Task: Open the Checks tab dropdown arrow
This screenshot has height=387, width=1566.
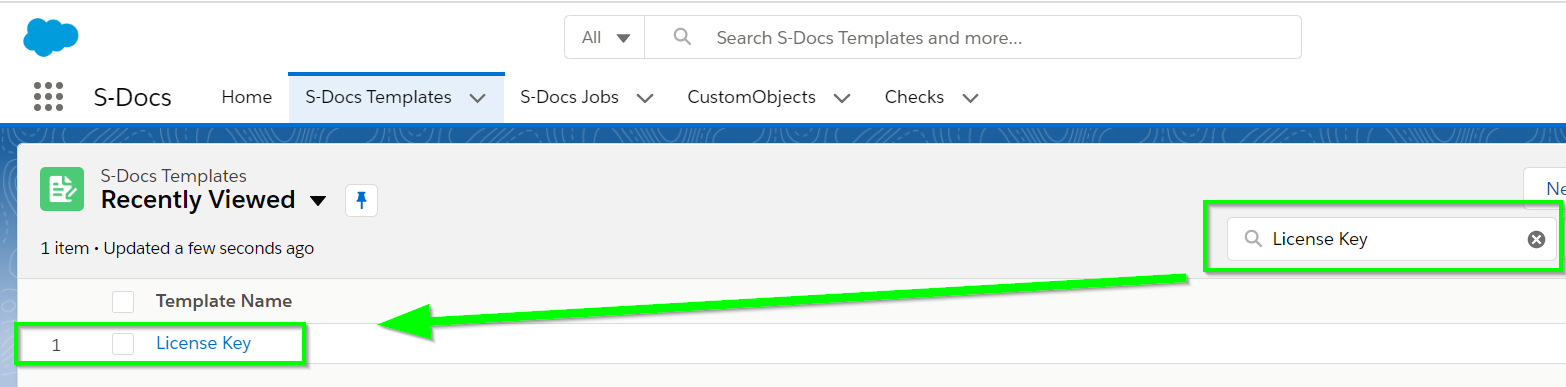Action: 970,98
